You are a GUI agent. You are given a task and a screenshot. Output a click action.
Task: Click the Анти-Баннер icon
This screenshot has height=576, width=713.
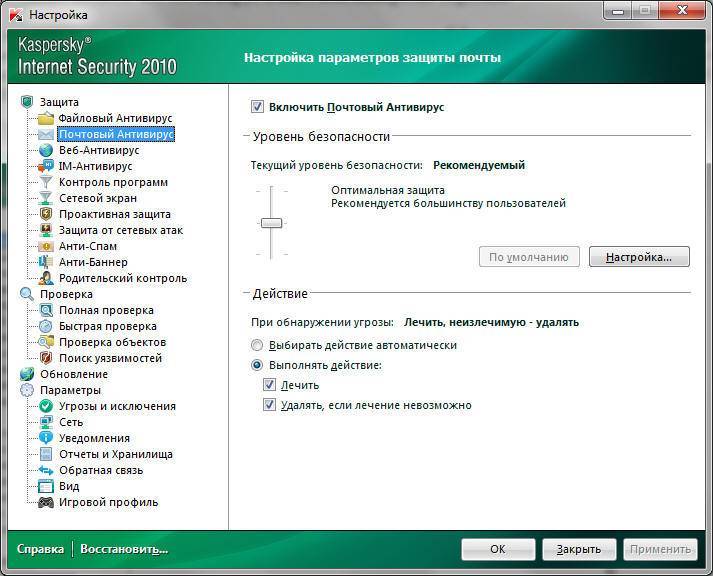pyautogui.click(x=45, y=262)
